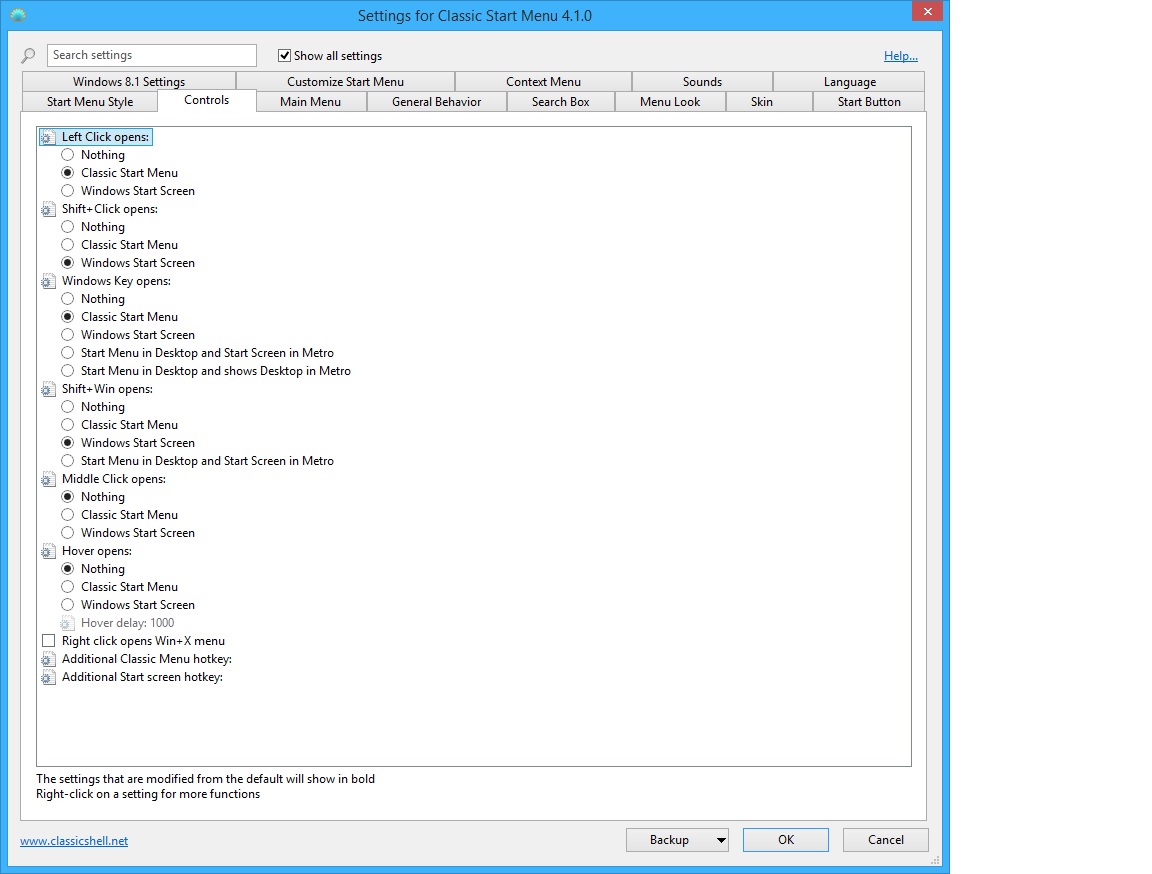Select the Shift+Click opens setting label
1152x874 pixels.
pyautogui.click(x=109, y=209)
